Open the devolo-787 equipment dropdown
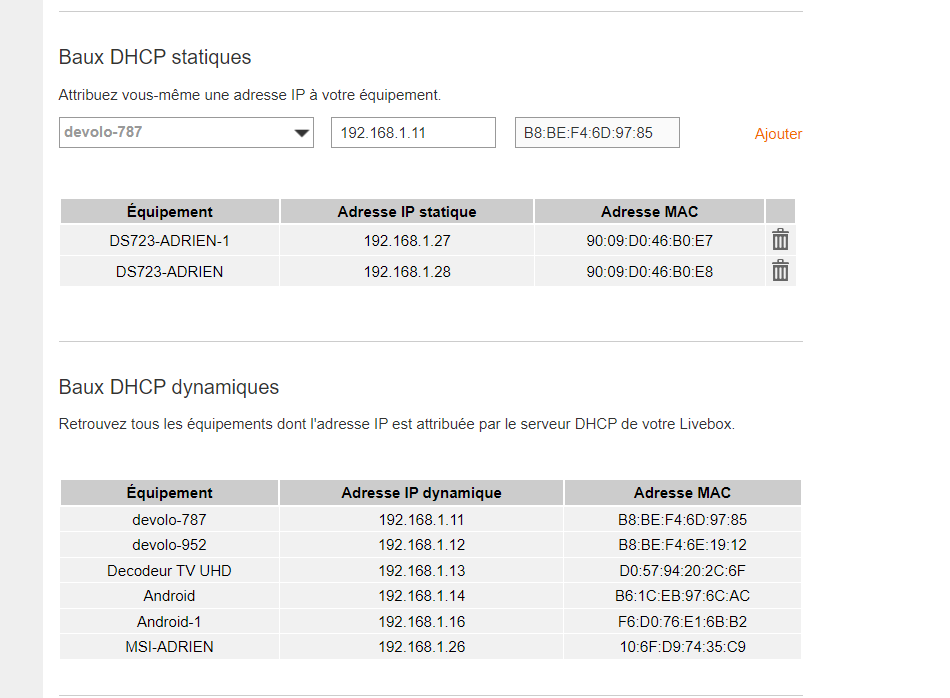 pyautogui.click(x=186, y=132)
